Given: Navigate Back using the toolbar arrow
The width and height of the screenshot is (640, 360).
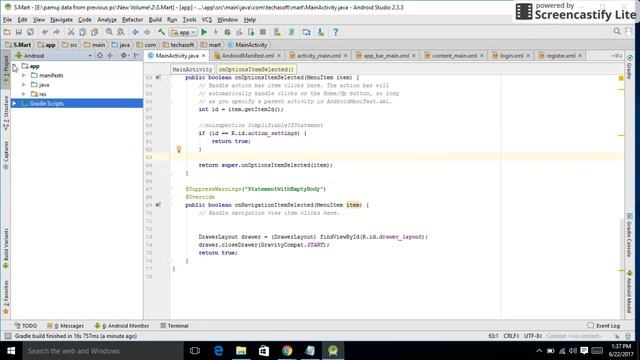Looking at the screenshot, I should click(x=135, y=32).
